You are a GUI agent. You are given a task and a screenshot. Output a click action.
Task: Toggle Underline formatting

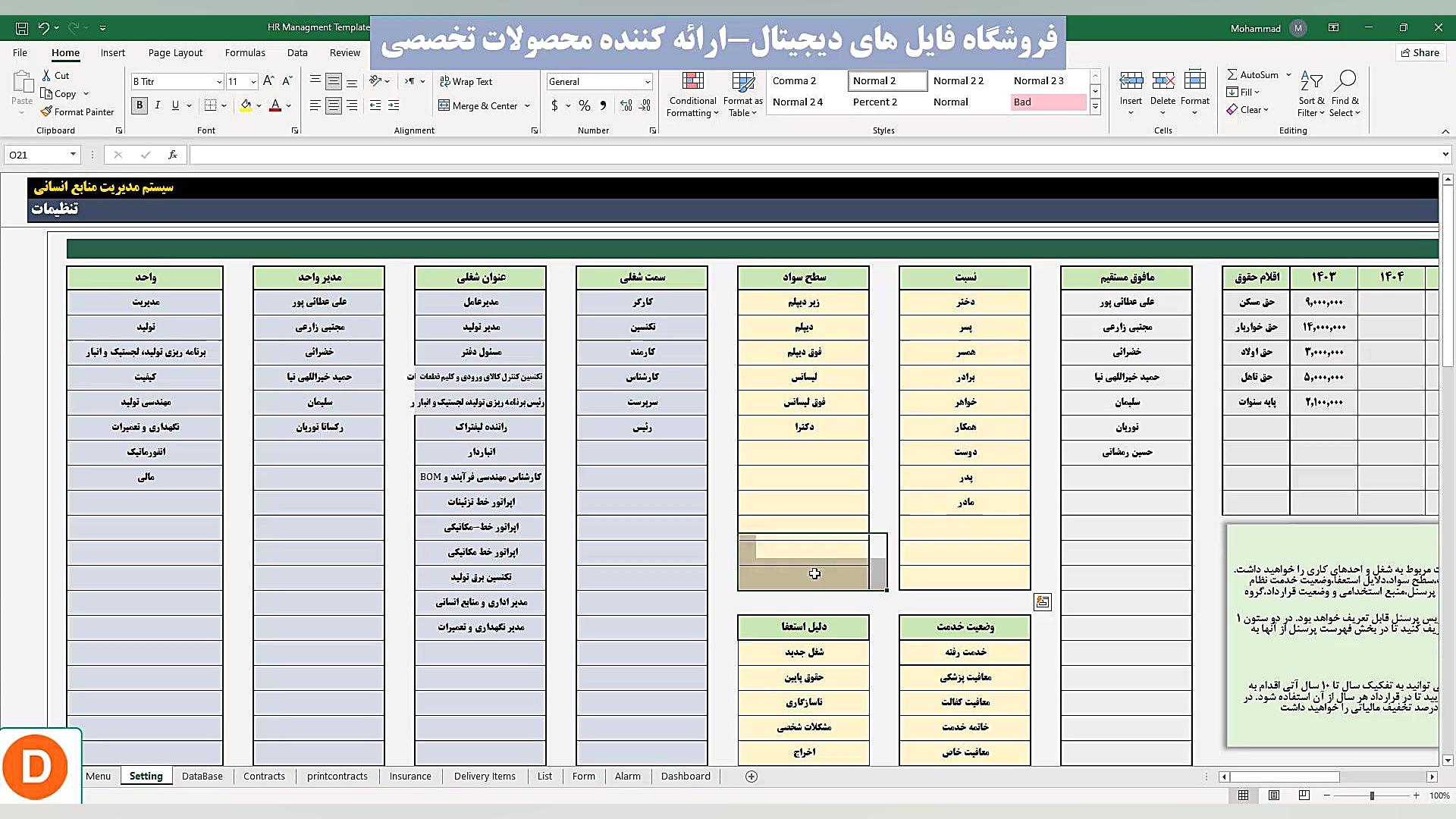(x=175, y=105)
